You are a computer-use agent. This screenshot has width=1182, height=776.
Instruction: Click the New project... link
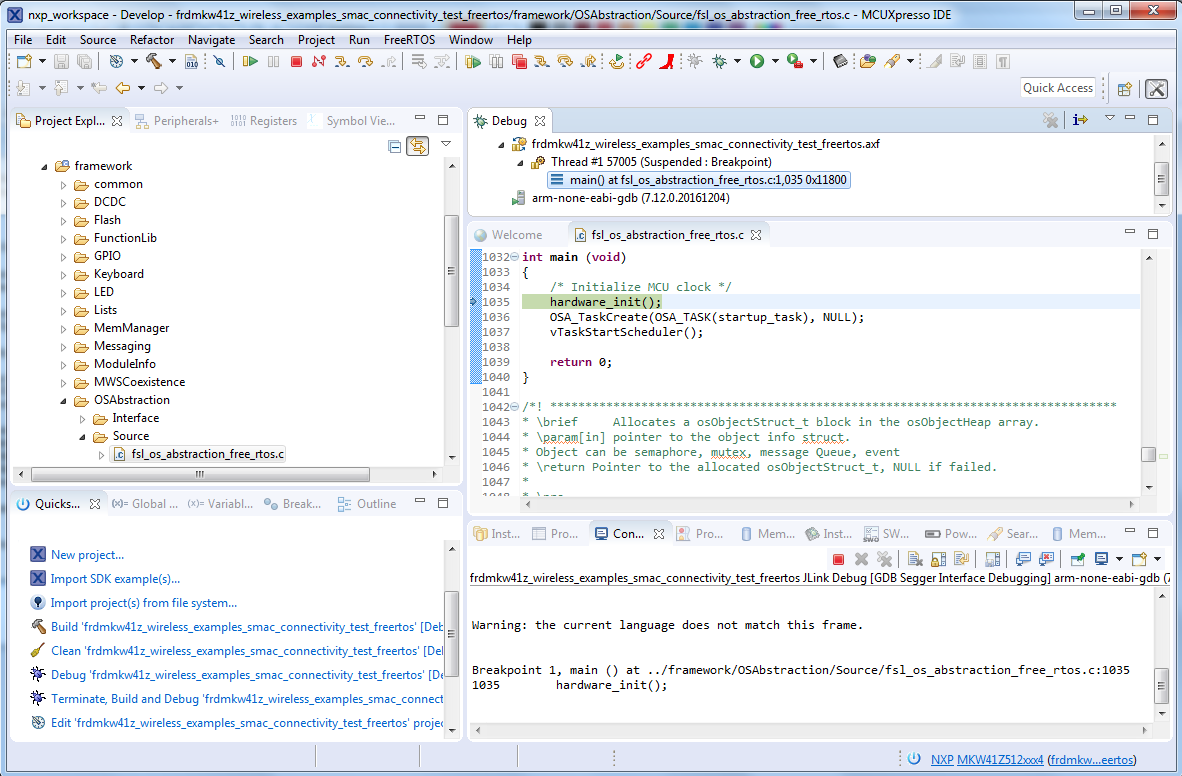(87, 555)
